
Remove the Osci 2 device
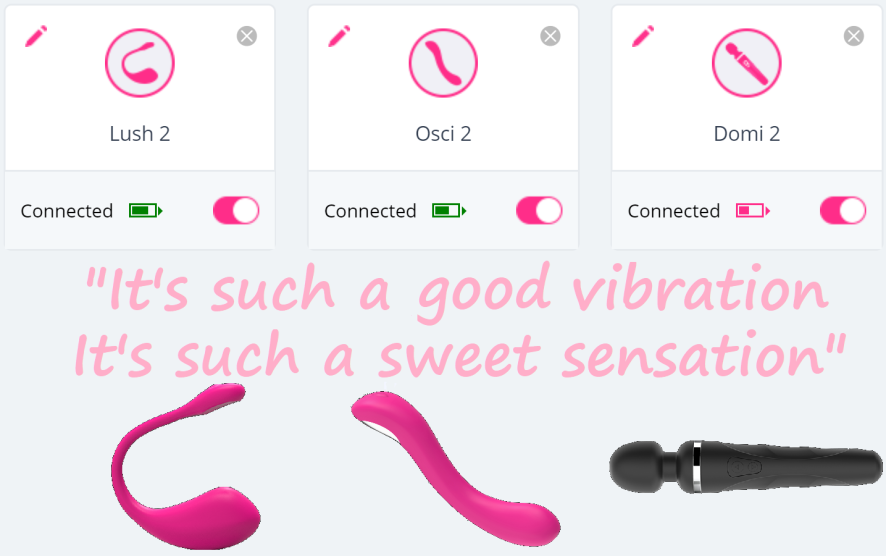coord(550,36)
